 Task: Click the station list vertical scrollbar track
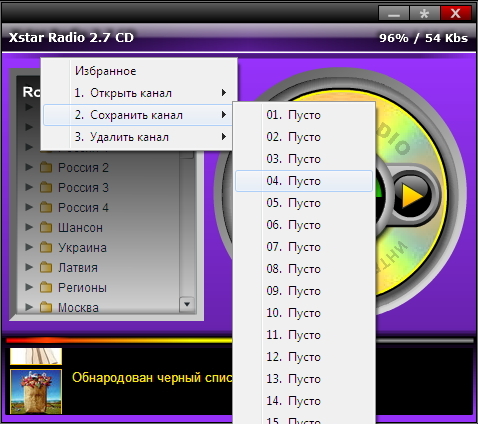[187, 227]
